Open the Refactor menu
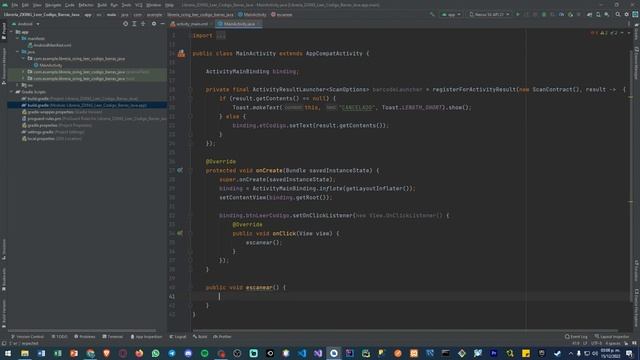This screenshot has width=640, height=360. pos(86,5)
